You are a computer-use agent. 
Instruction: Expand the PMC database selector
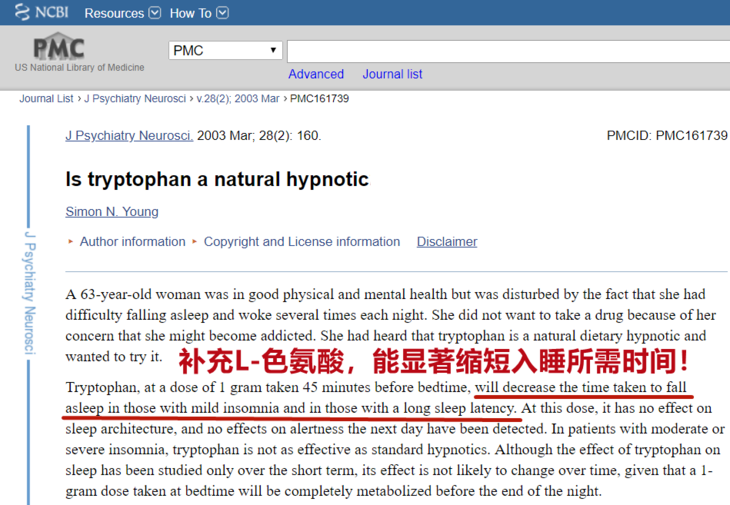point(225,50)
